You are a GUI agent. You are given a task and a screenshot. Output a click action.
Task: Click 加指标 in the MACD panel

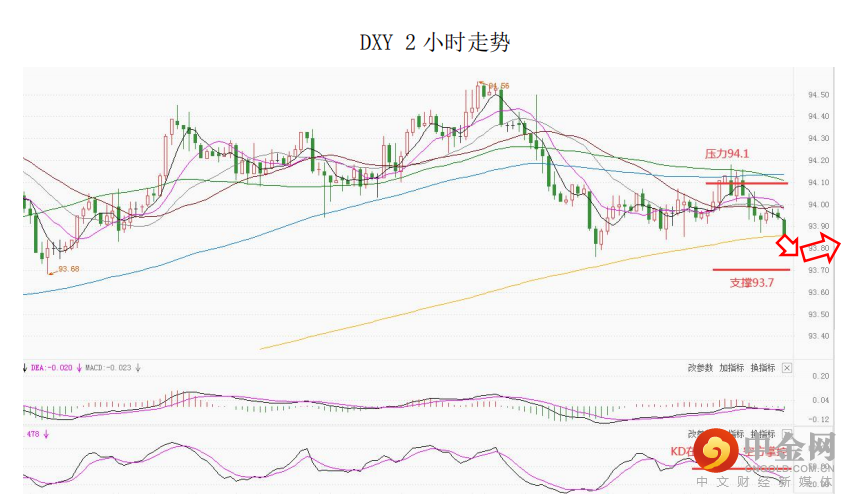tap(731, 368)
